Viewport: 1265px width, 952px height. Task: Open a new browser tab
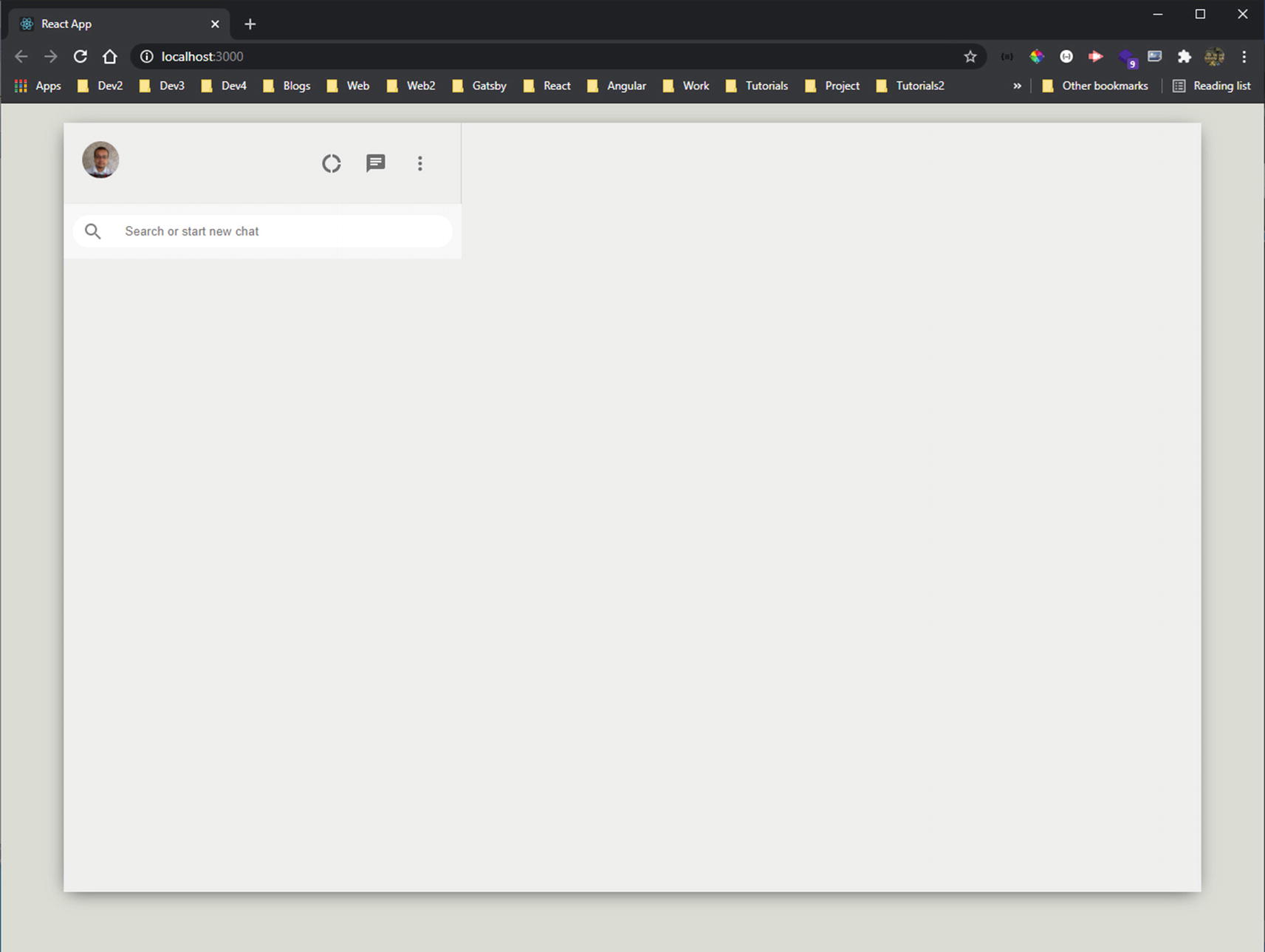250,24
